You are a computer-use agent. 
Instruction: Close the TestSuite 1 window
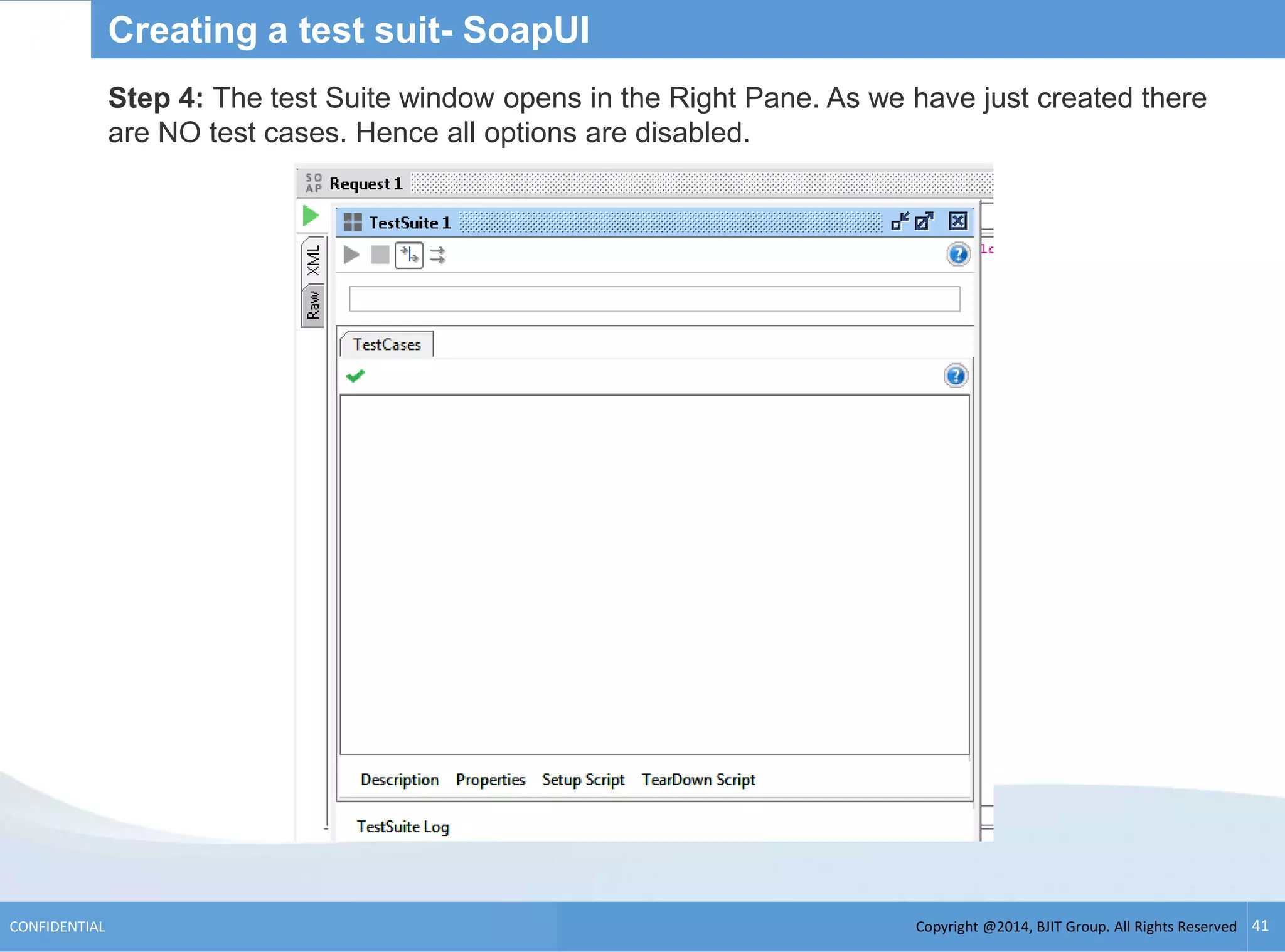pyautogui.click(x=957, y=221)
